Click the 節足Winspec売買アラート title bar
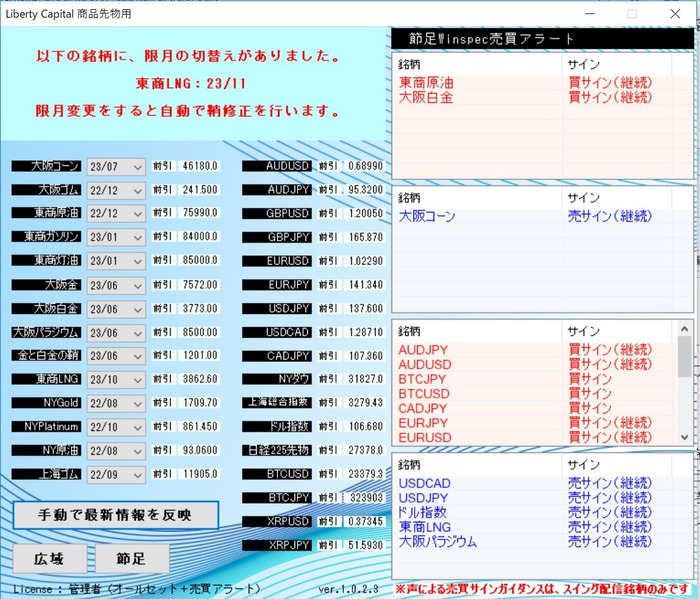This screenshot has height=599, width=700. pos(542,39)
